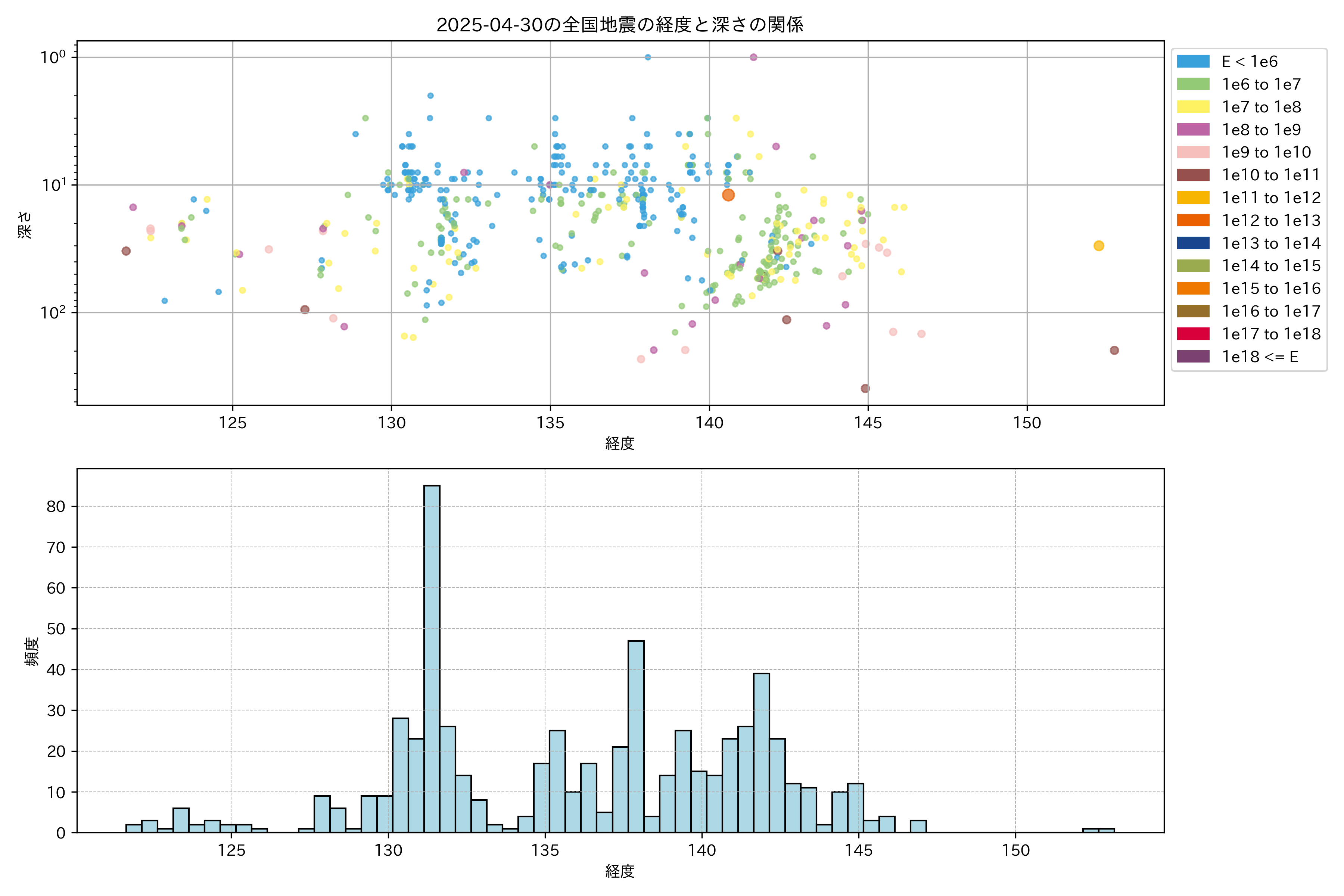Click the green '1e6 to 1e7' legend swatch
The width and height of the screenshot is (1344, 896).
1192,84
